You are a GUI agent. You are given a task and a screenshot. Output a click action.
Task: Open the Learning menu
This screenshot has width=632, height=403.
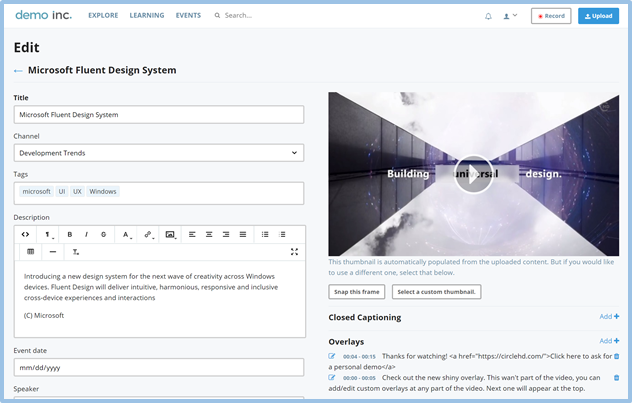click(147, 15)
